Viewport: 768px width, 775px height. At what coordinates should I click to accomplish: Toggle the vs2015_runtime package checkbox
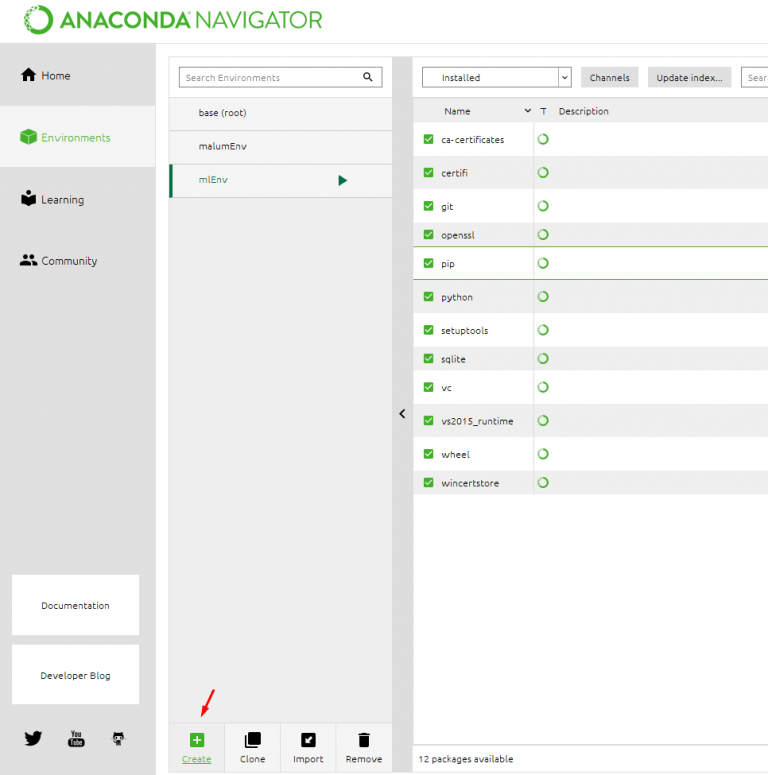click(428, 421)
